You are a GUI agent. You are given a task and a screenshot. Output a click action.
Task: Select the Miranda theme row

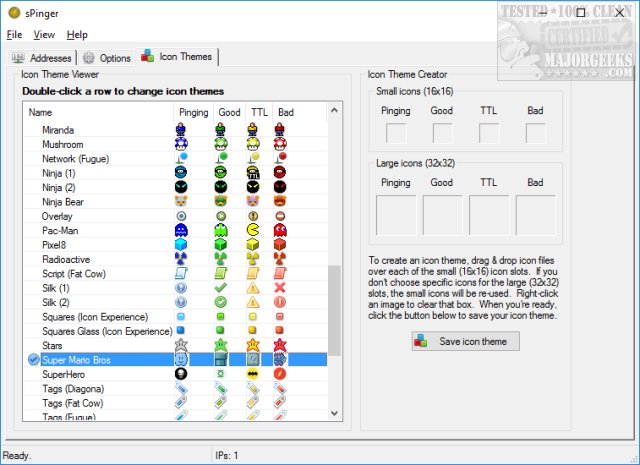[176, 130]
